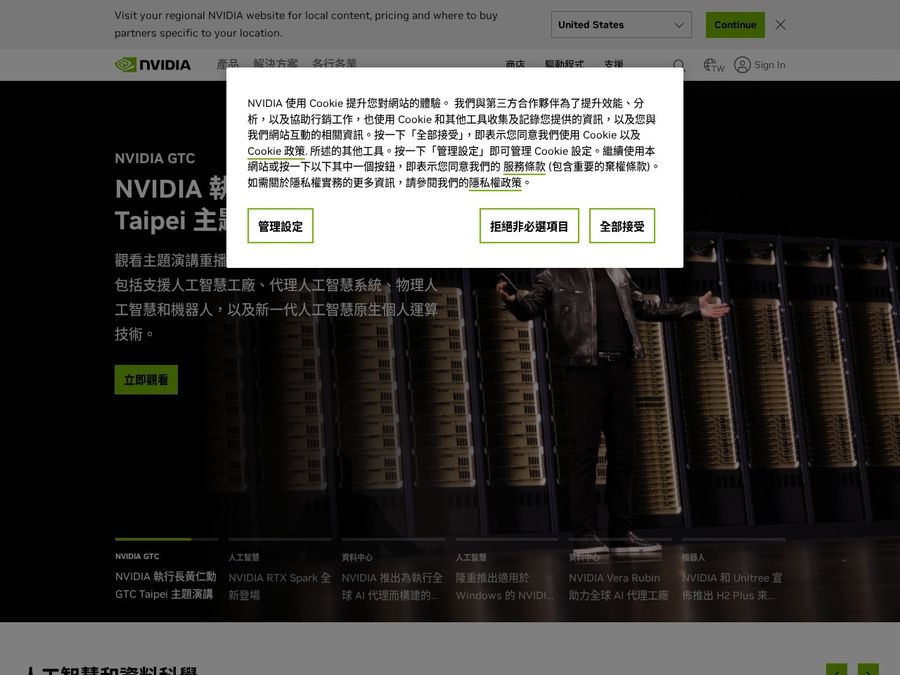Select the NVIDIA GTC Taipei 主題演講 carousel slide
Viewport: 900px width, 675px height.
pos(166,571)
